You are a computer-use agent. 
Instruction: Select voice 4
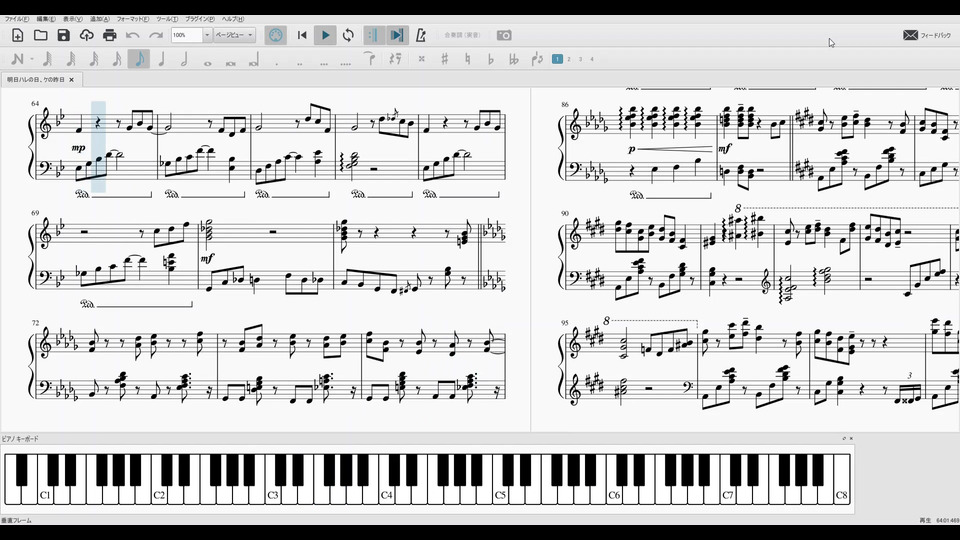(x=592, y=59)
